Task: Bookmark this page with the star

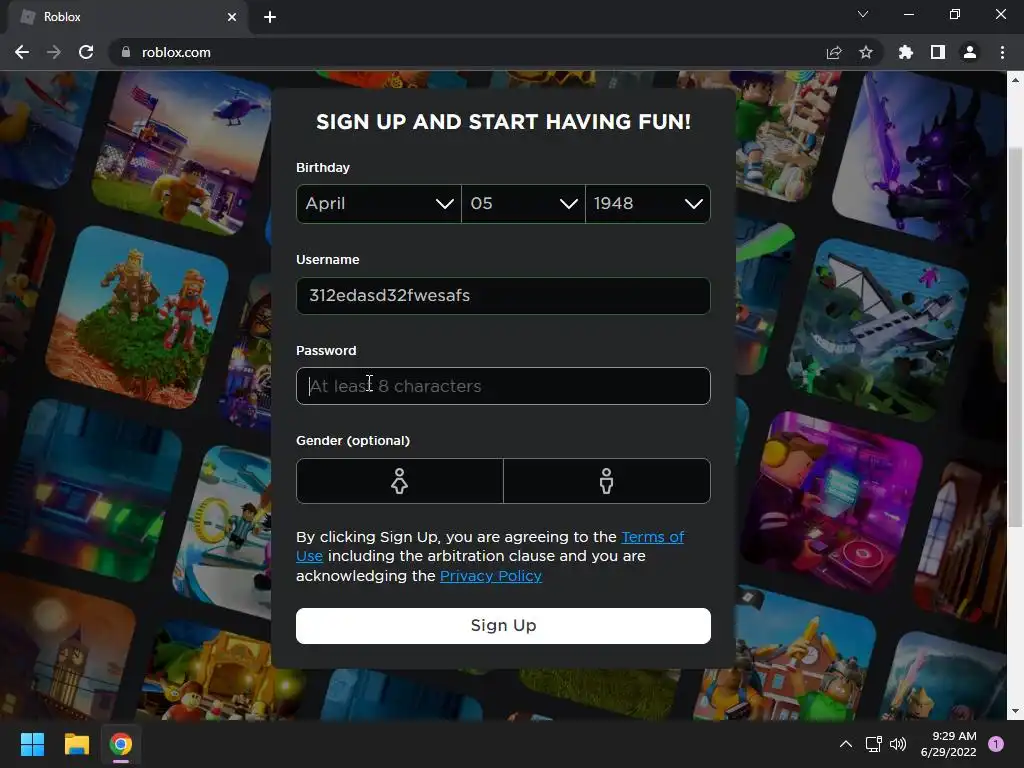Action: tap(866, 52)
